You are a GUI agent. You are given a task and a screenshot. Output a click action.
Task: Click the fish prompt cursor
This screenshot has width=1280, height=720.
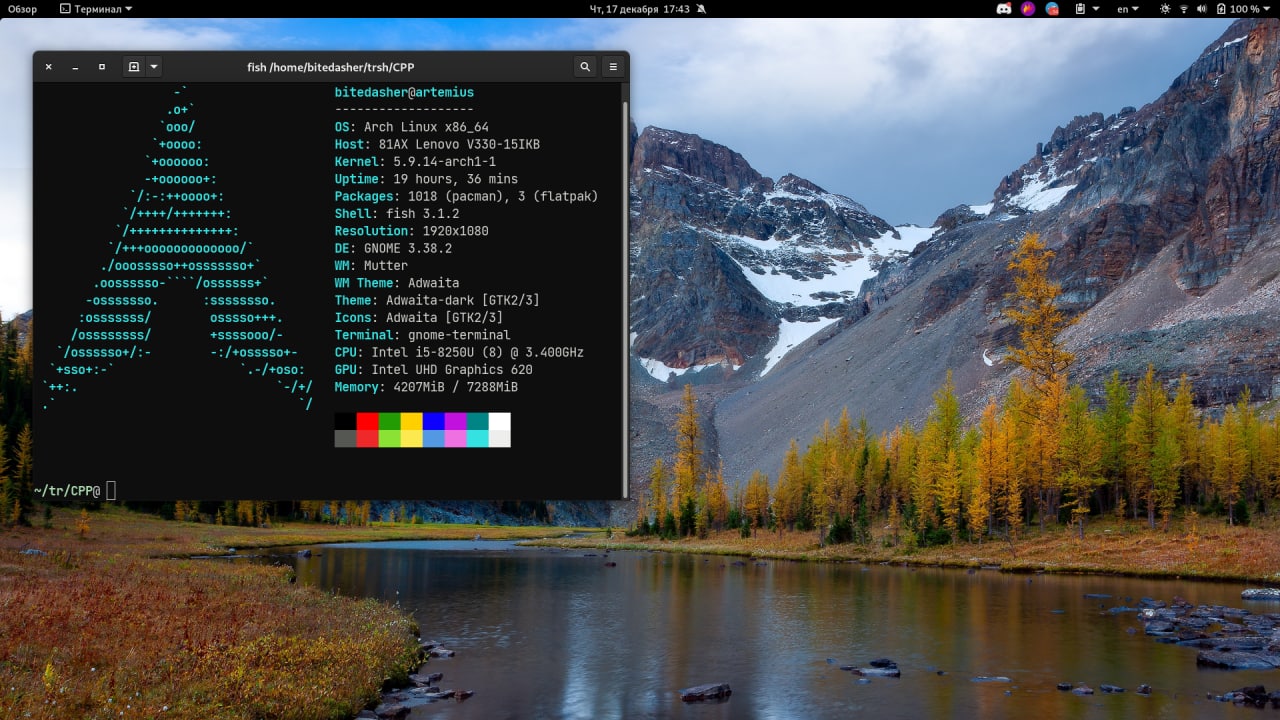[x=111, y=490]
